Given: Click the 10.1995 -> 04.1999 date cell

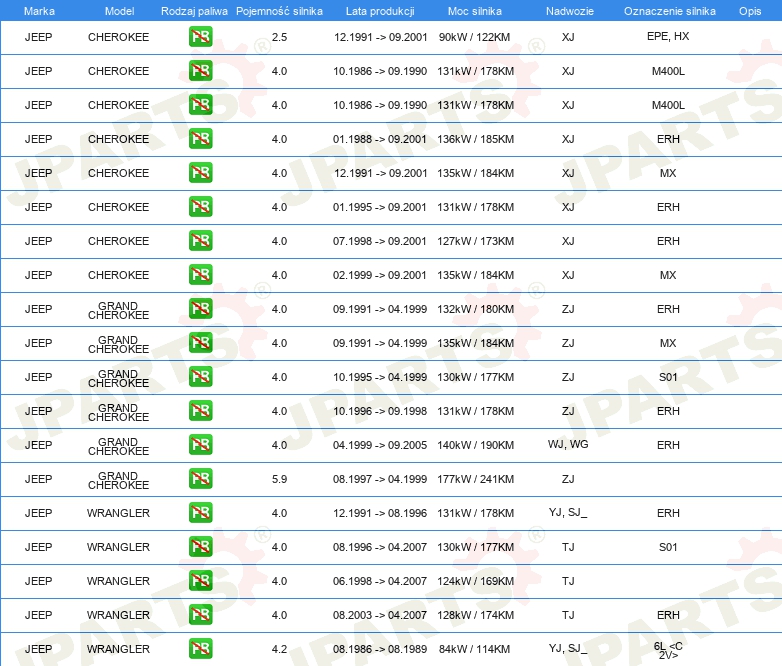Looking at the screenshot, I should 380,377.
